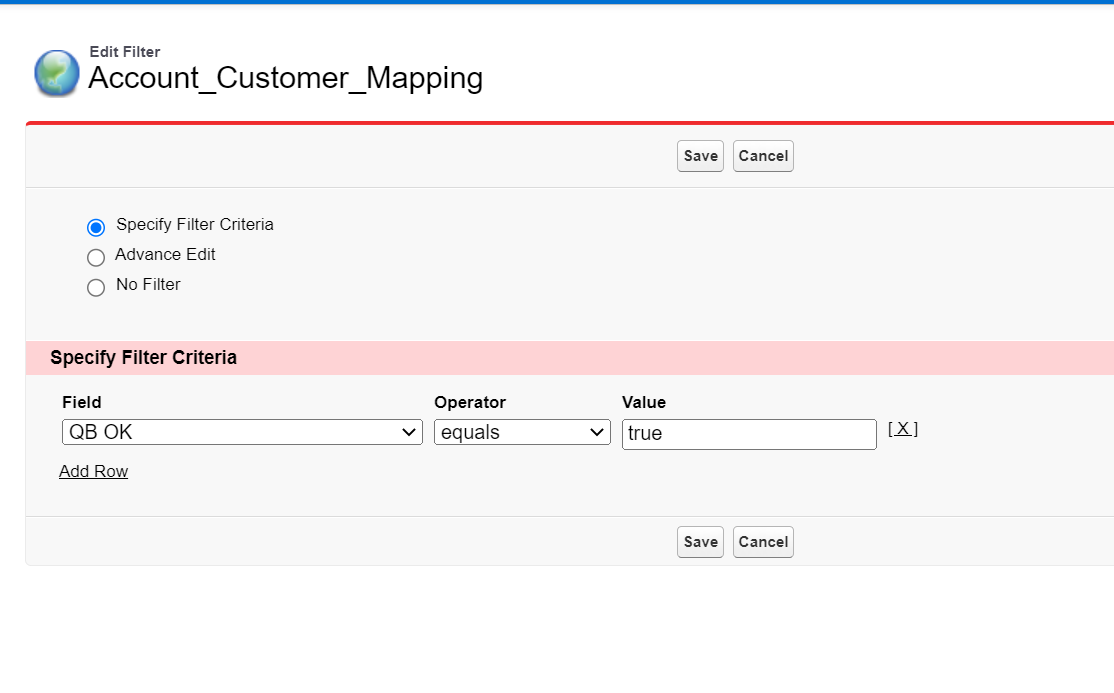Click the globe icon beside the page title
The height and width of the screenshot is (693, 1114).
[x=56, y=73]
